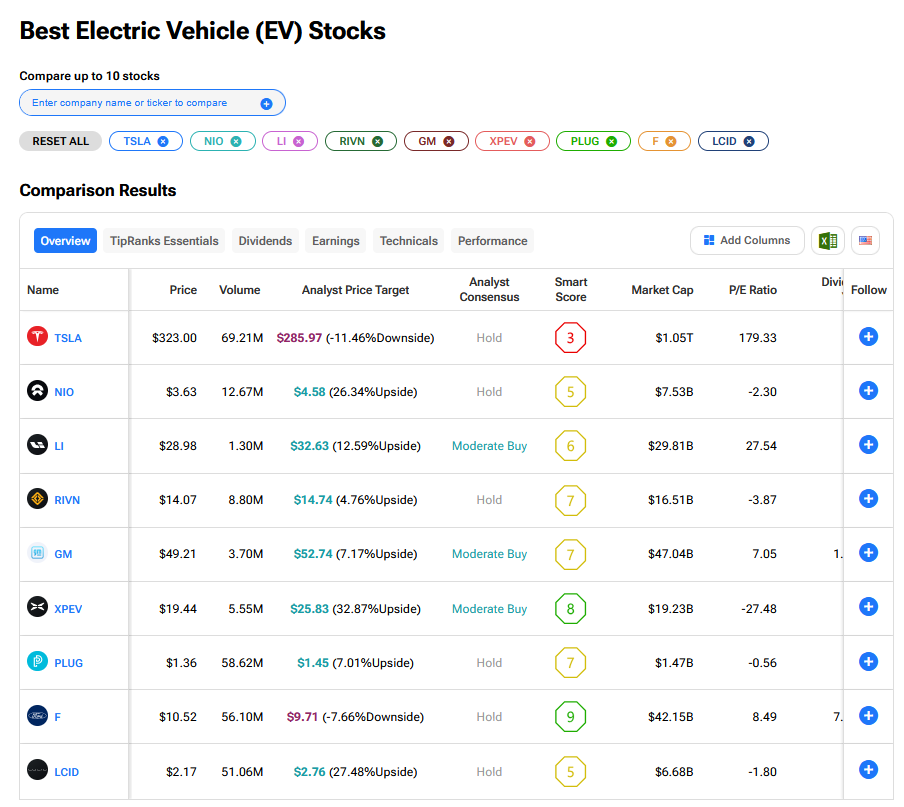Remove LI chip from comparison
The height and width of the screenshot is (807, 904).
pyautogui.click(x=298, y=142)
